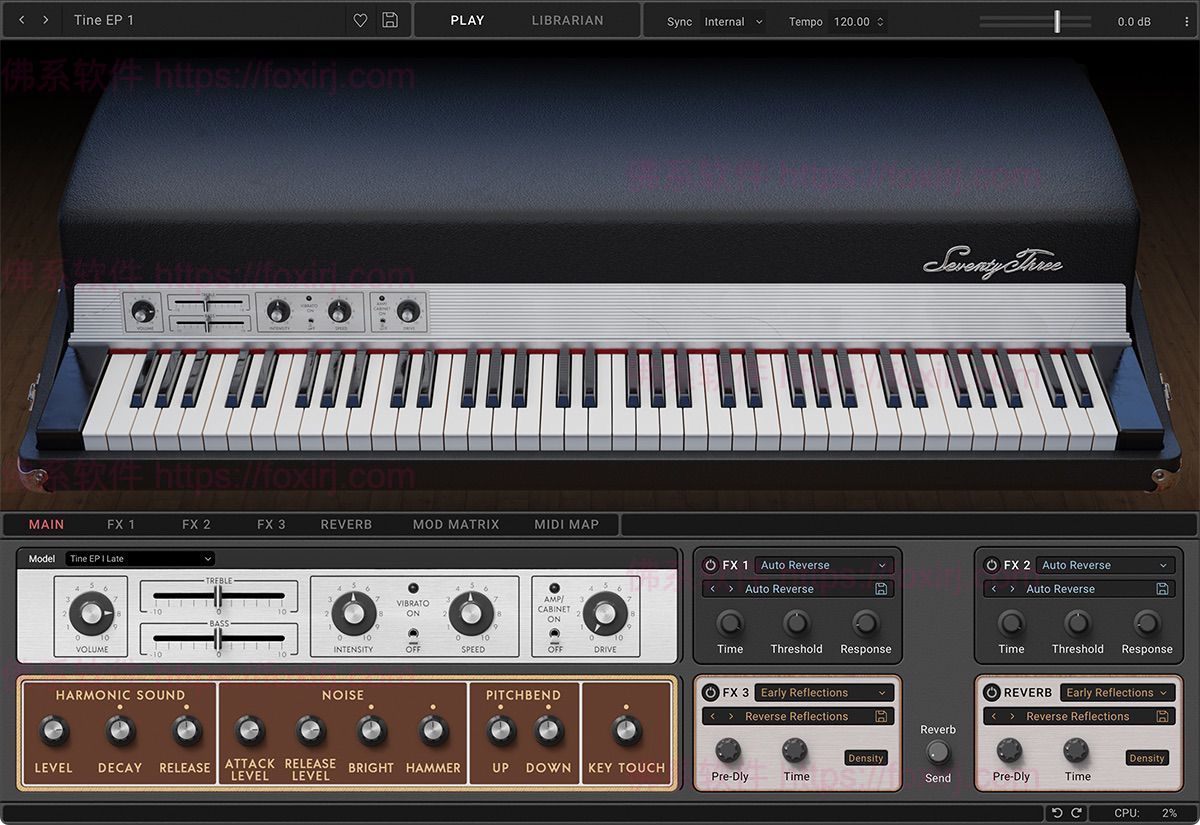Save the current preset using the disk icon

390,20
